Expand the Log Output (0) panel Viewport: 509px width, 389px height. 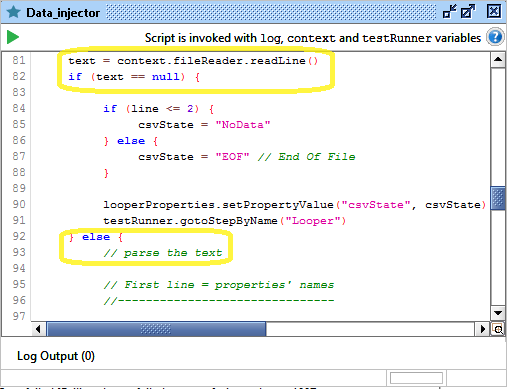click(56, 356)
